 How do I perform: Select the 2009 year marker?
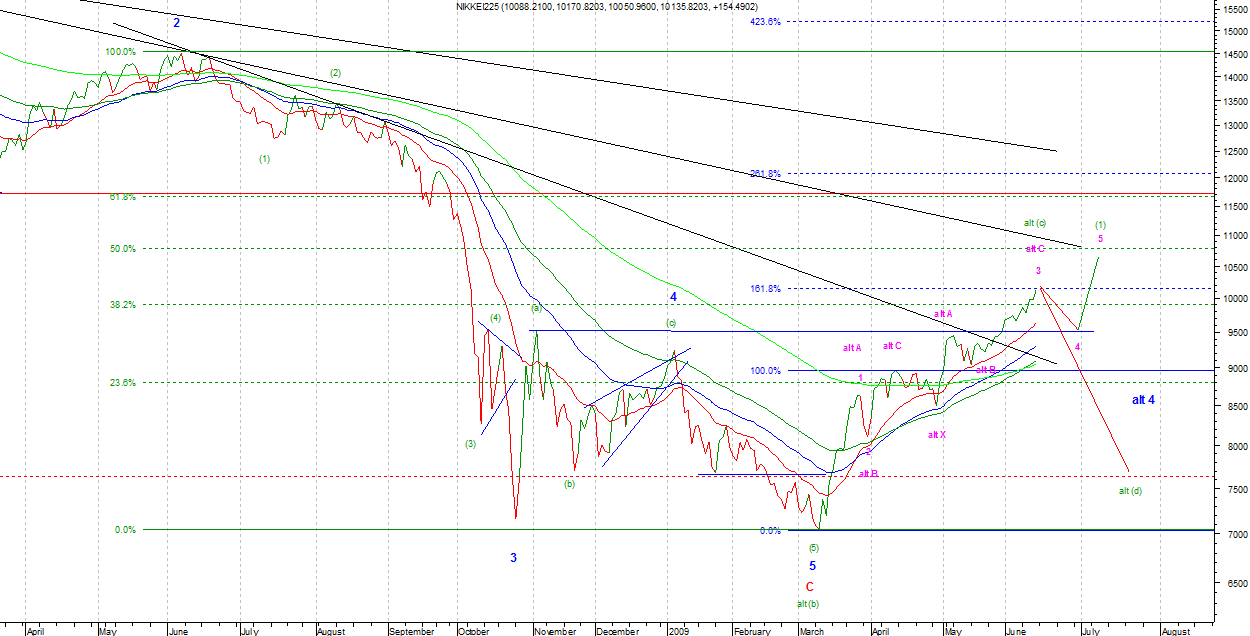point(678,631)
